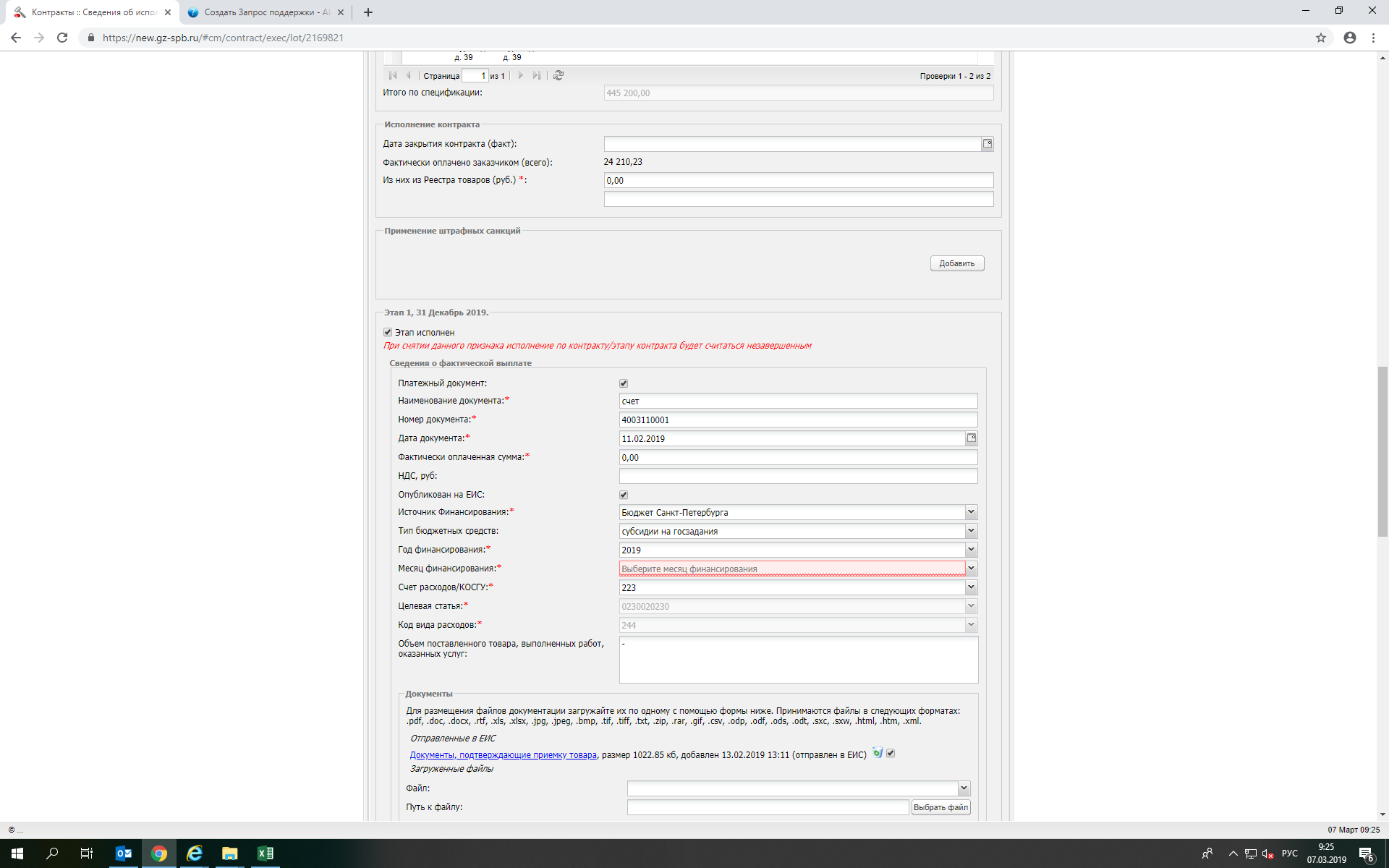Expand the Месяц финансирования dropdown
This screenshot has height=868, width=1389.
click(971, 569)
